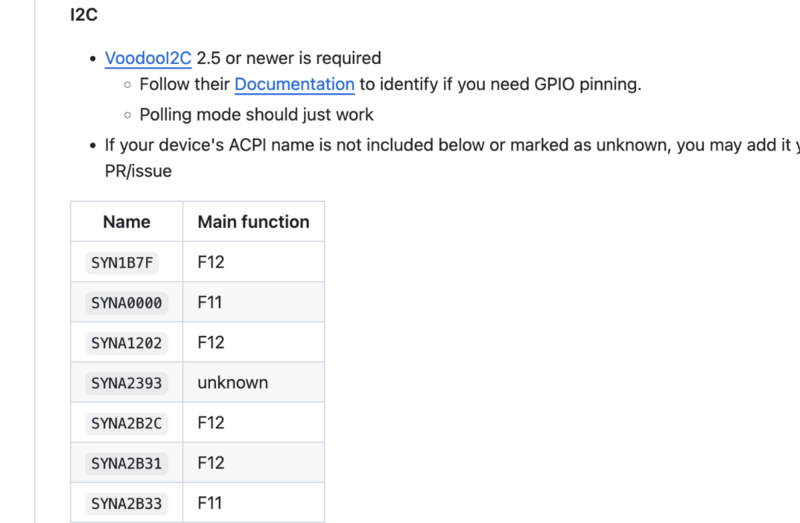Click the unknown main function cell

click(232, 382)
